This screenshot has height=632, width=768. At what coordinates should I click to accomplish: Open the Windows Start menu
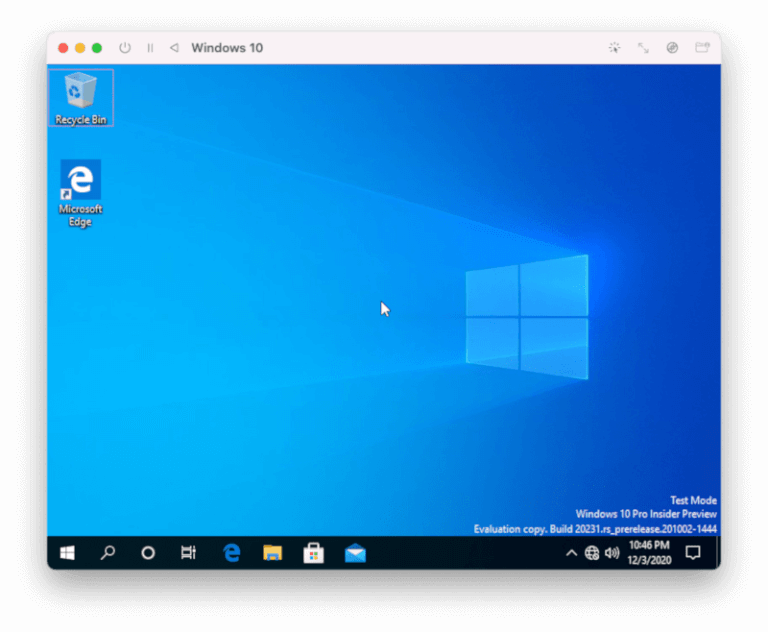[67, 553]
